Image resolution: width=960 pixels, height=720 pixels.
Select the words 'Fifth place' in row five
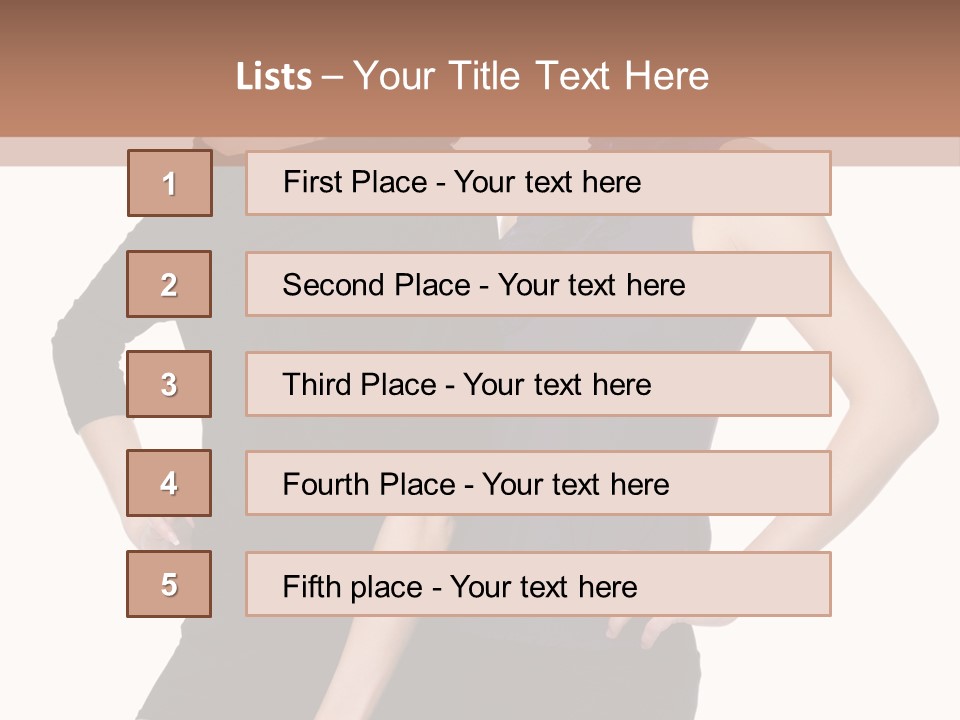pos(353,587)
